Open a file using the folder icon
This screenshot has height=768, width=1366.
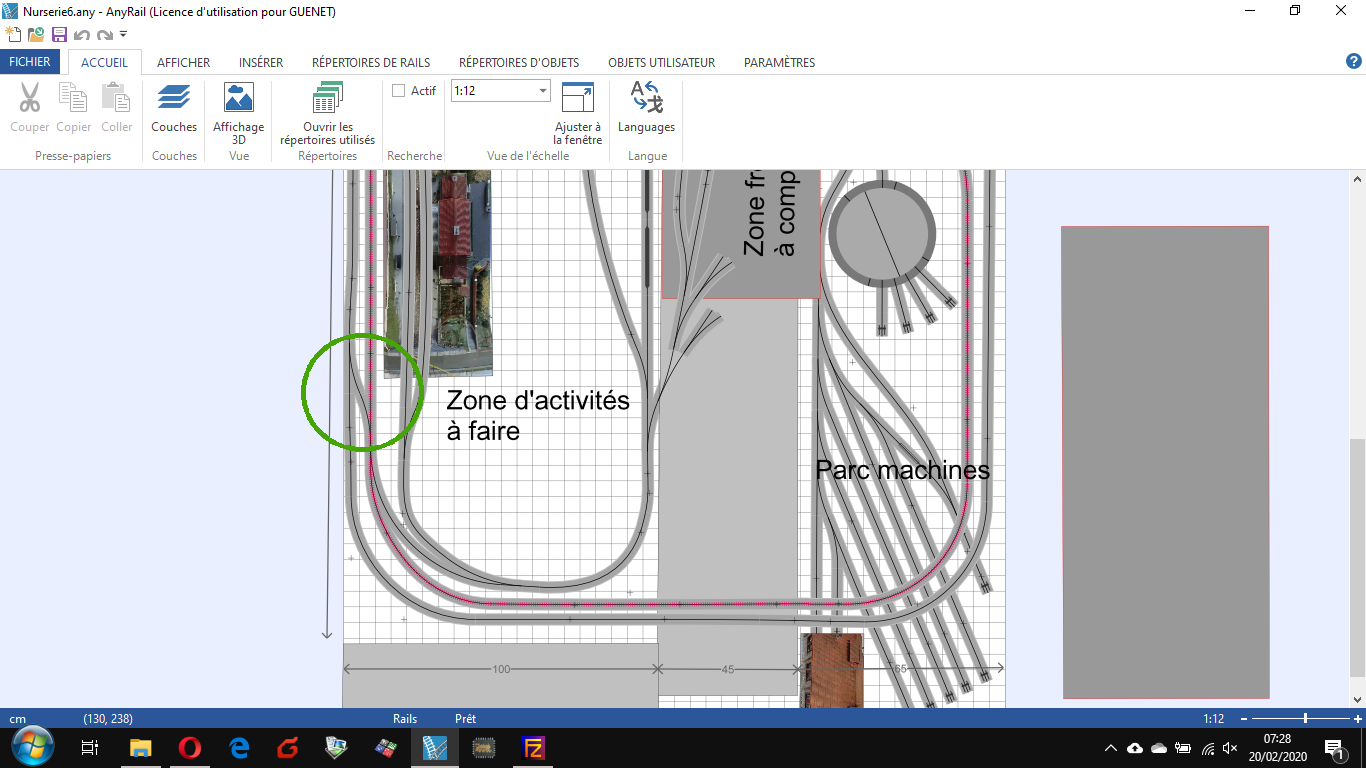pyautogui.click(x=36, y=35)
